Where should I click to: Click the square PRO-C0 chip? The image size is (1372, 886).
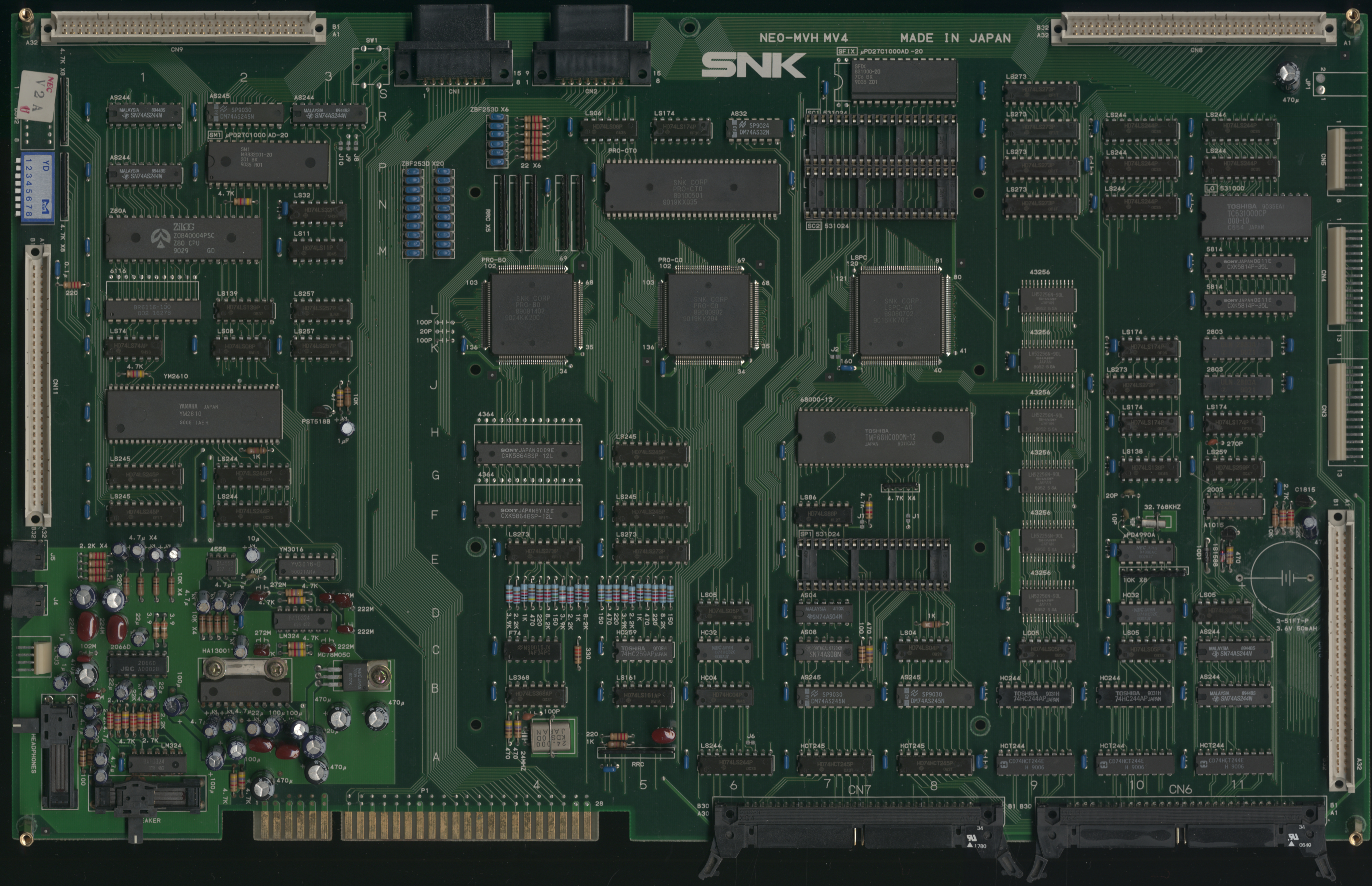(x=708, y=315)
